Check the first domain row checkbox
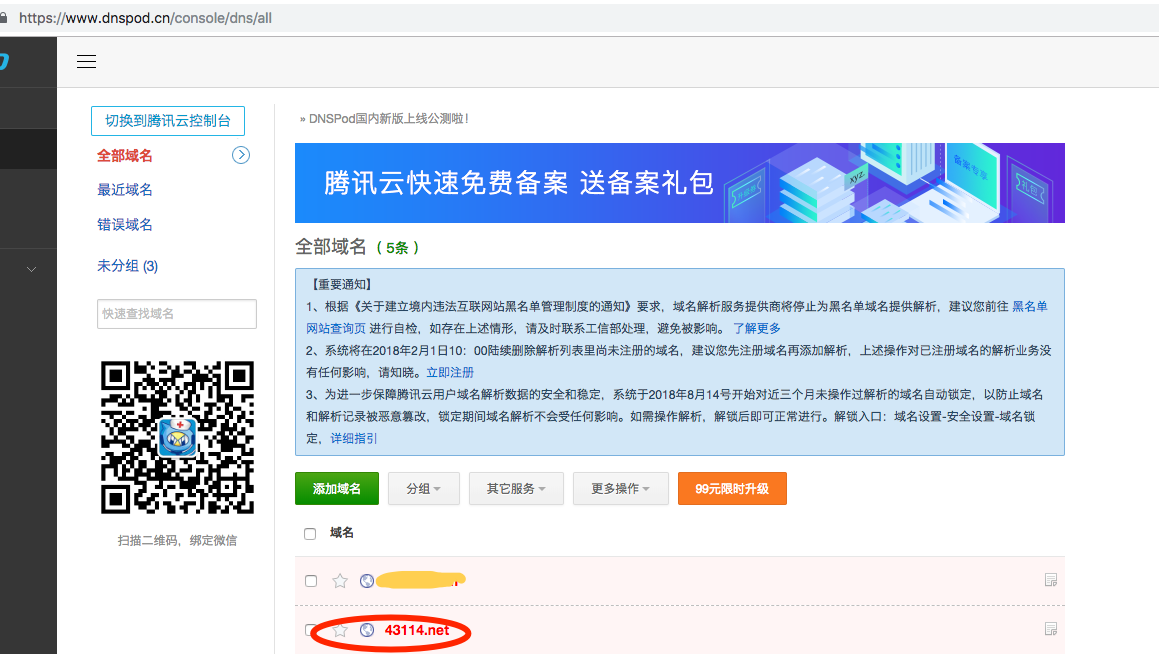Screen dimensions: 1159x654 tap(311, 581)
